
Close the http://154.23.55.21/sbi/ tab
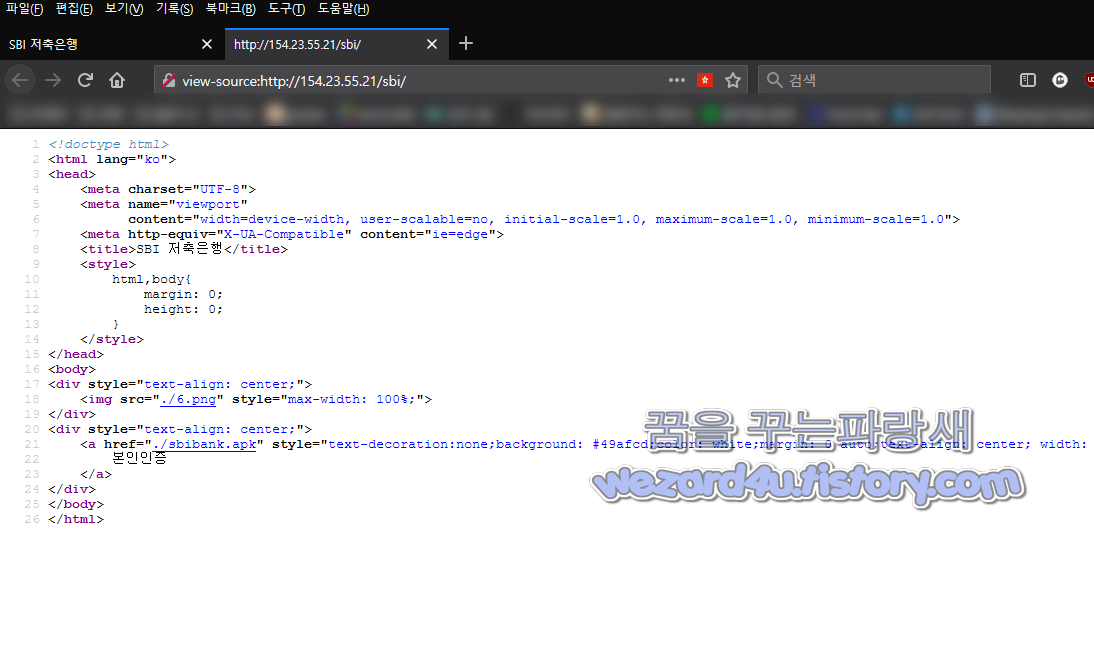point(432,44)
